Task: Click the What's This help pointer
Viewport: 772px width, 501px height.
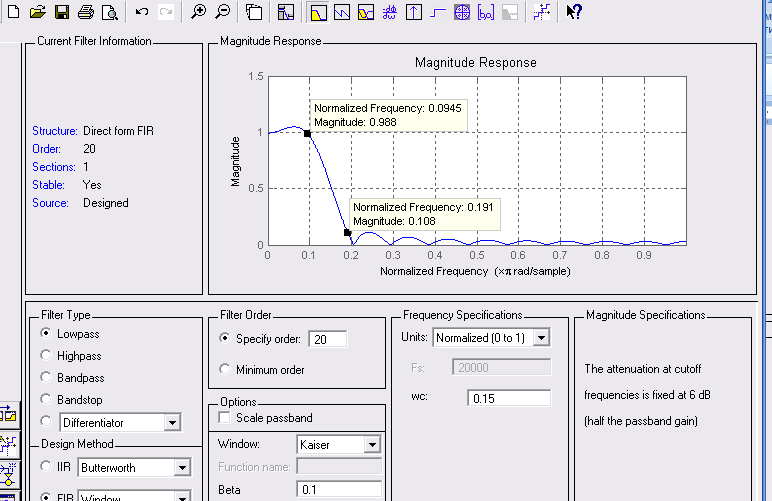Action: [x=574, y=11]
